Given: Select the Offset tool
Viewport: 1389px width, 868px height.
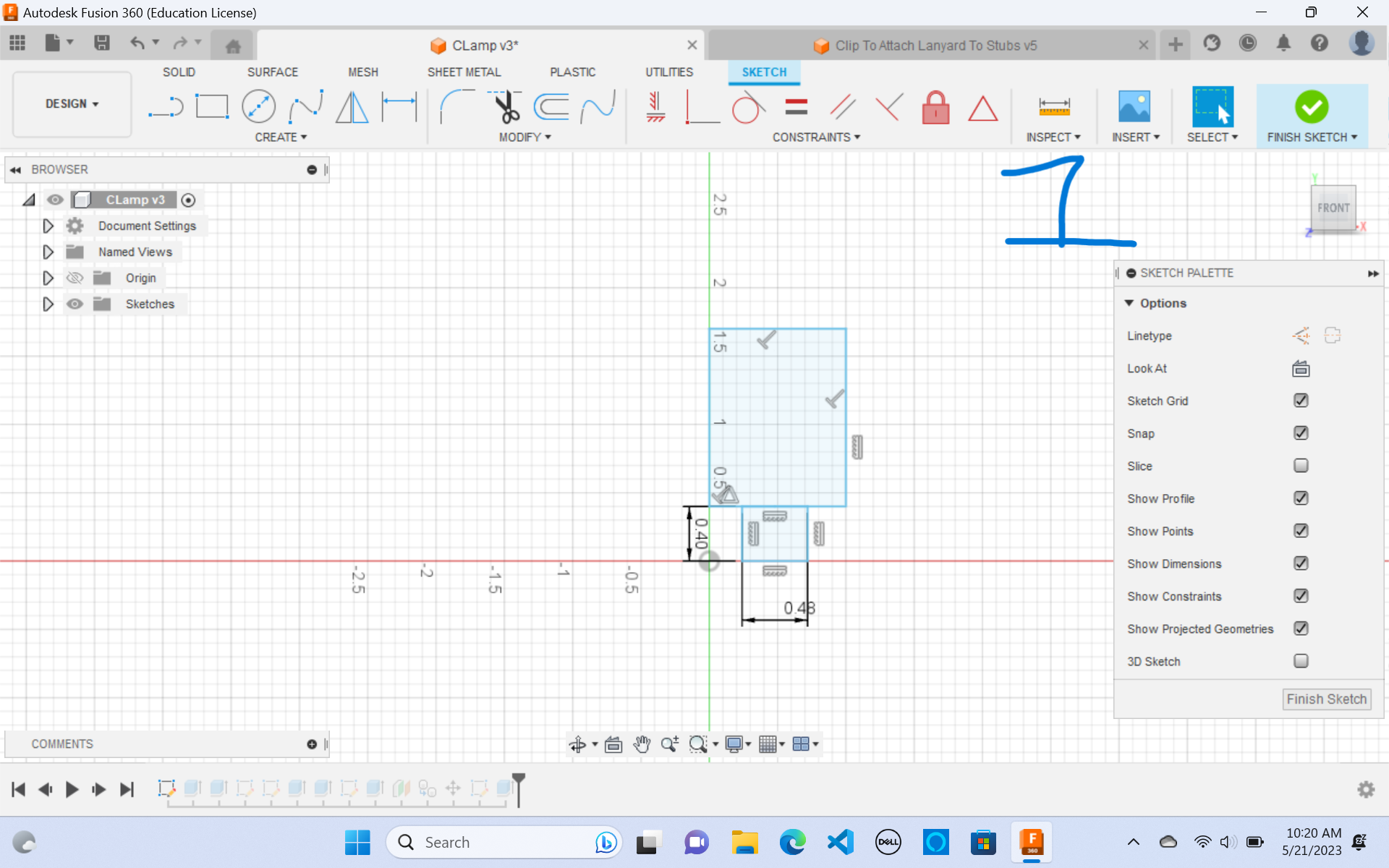Looking at the screenshot, I should (x=552, y=106).
